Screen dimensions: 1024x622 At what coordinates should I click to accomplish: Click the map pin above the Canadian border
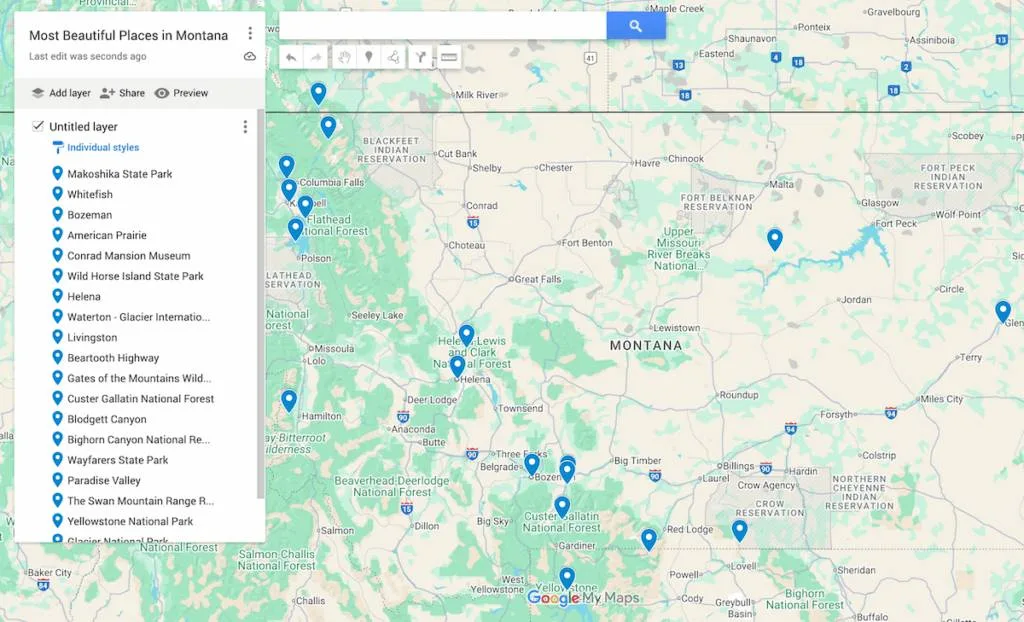(x=318, y=94)
